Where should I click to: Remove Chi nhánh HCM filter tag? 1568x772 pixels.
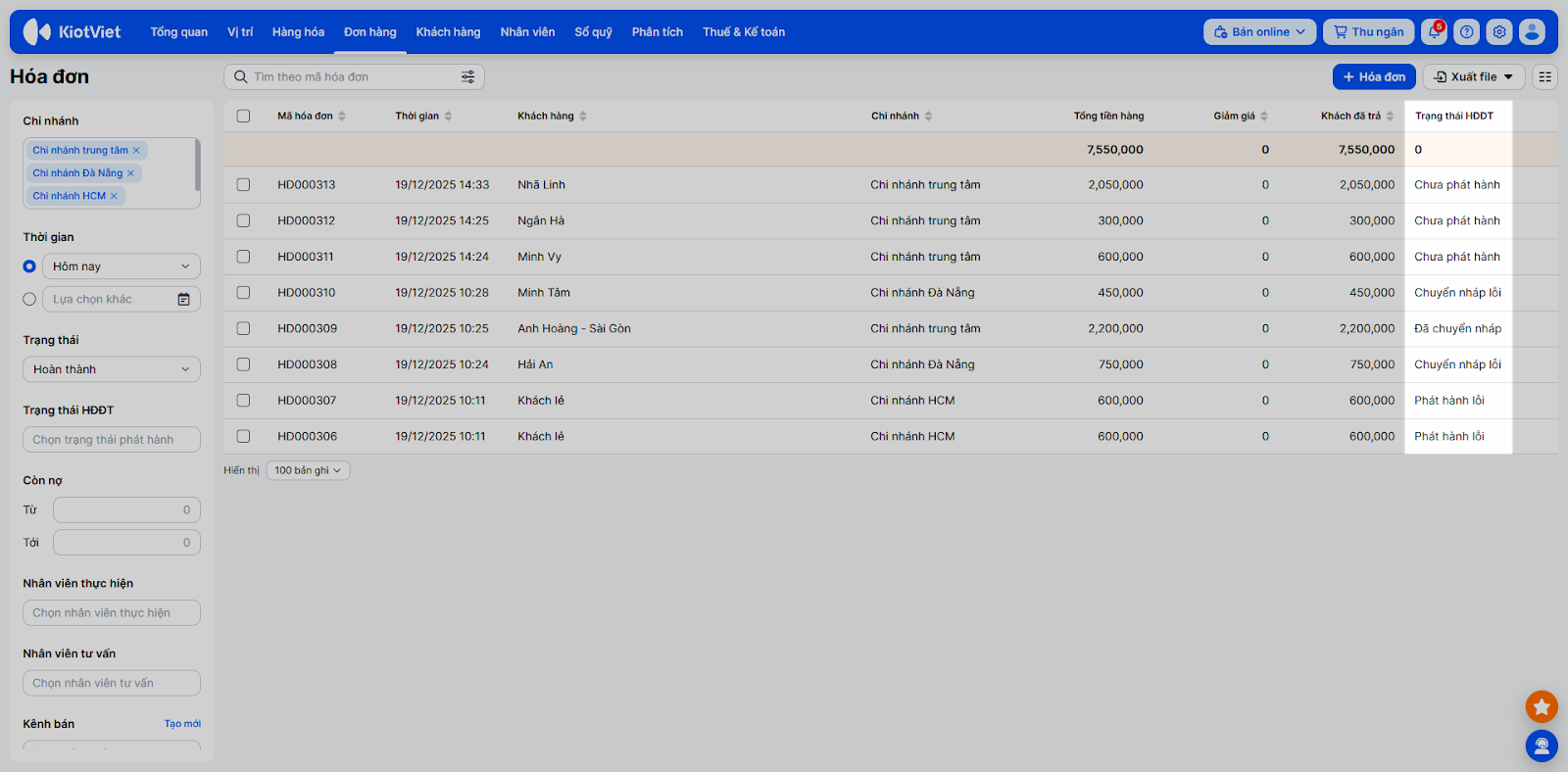tap(114, 196)
